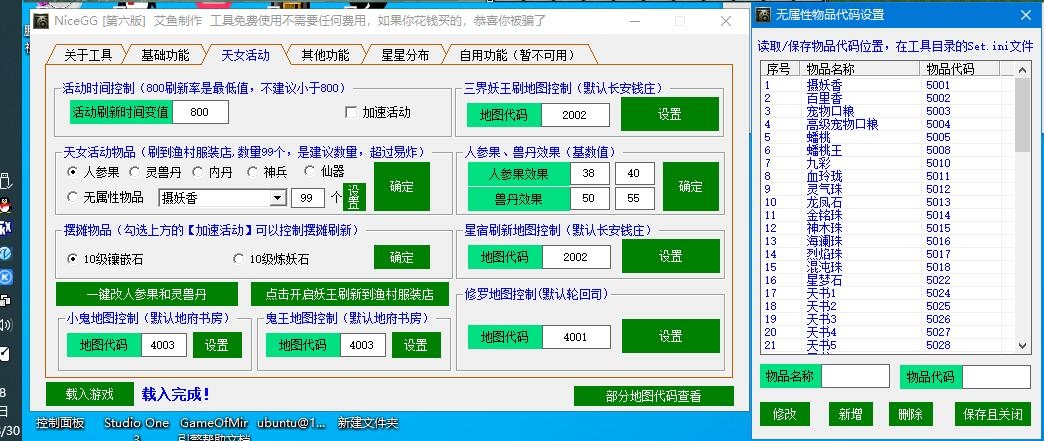Click the item list scrollbar down arrow

tap(1022, 345)
